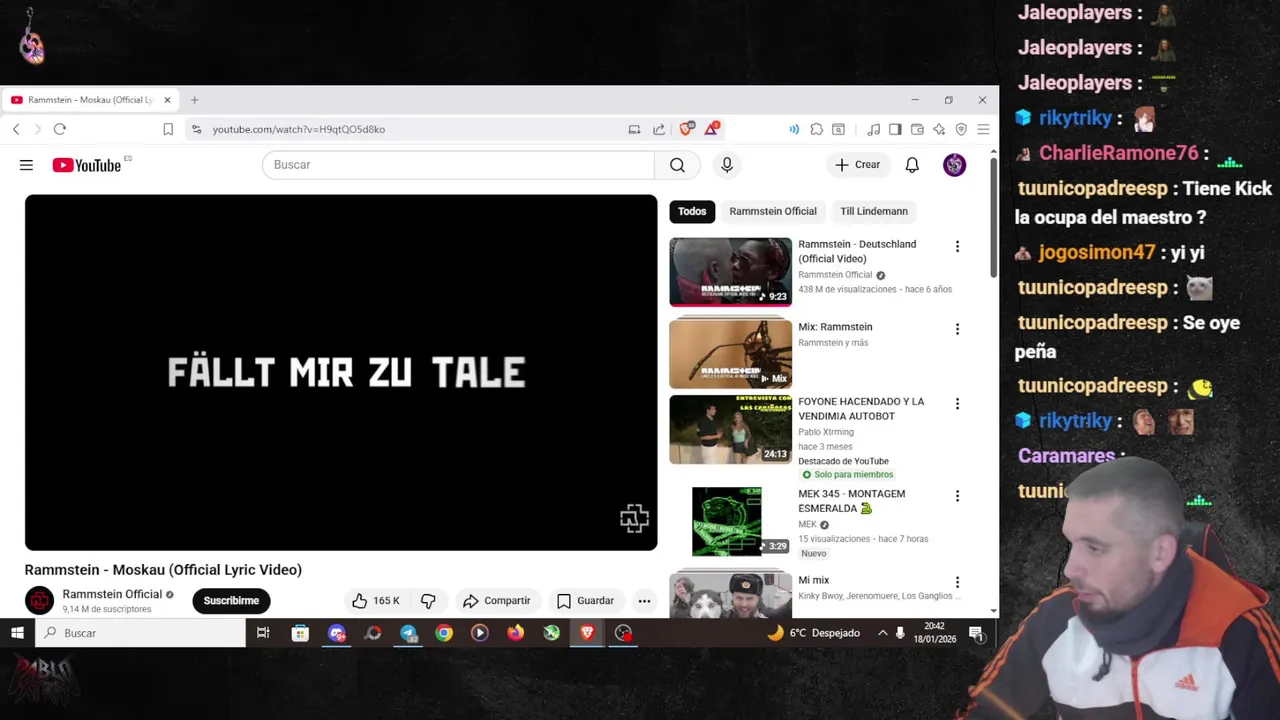Viewport: 1280px width, 720px height.
Task: Start voice search with microphone icon
Action: point(727,165)
